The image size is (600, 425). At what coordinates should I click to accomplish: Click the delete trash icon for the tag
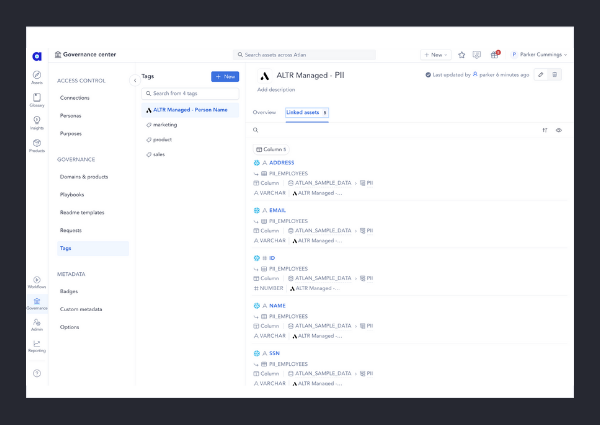[556, 74]
